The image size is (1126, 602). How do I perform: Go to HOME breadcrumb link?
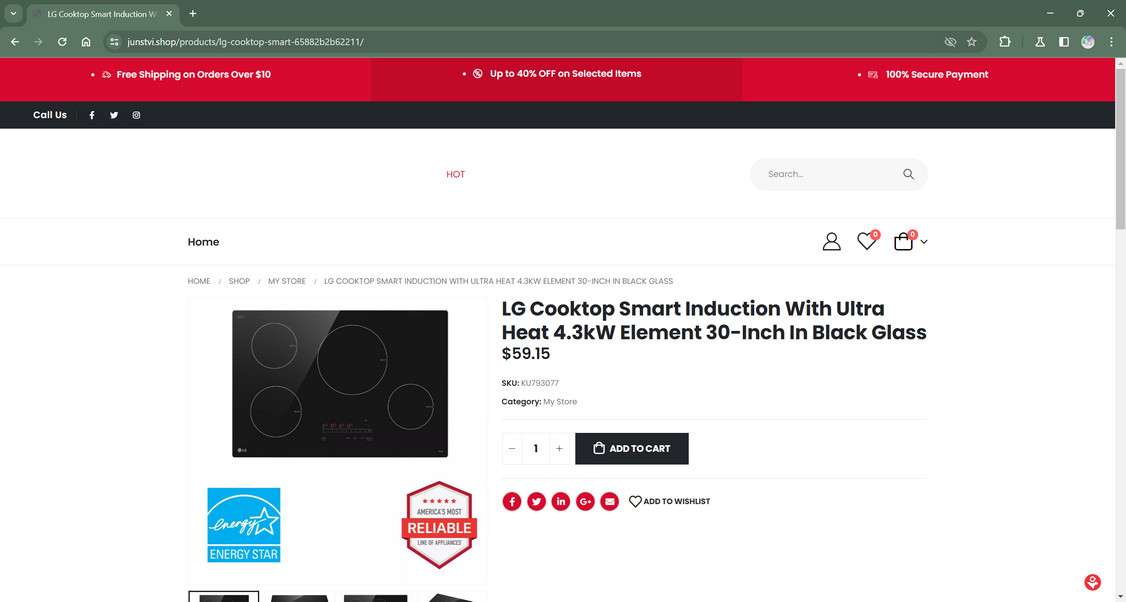click(199, 281)
